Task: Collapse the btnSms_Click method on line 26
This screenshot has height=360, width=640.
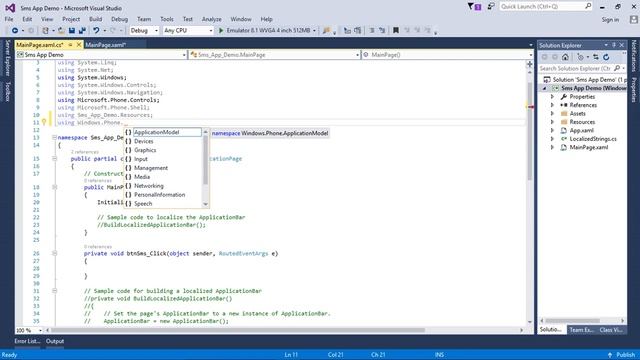Action: pyautogui.click(x=54, y=253)
